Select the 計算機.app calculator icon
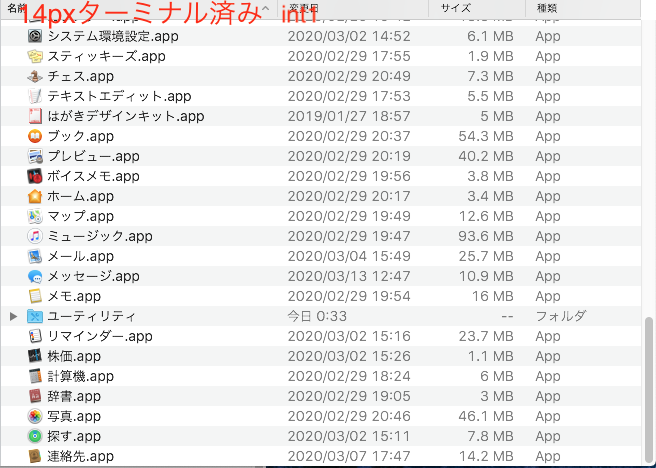This screenshot has width=656, height=468. click(35, 376)
